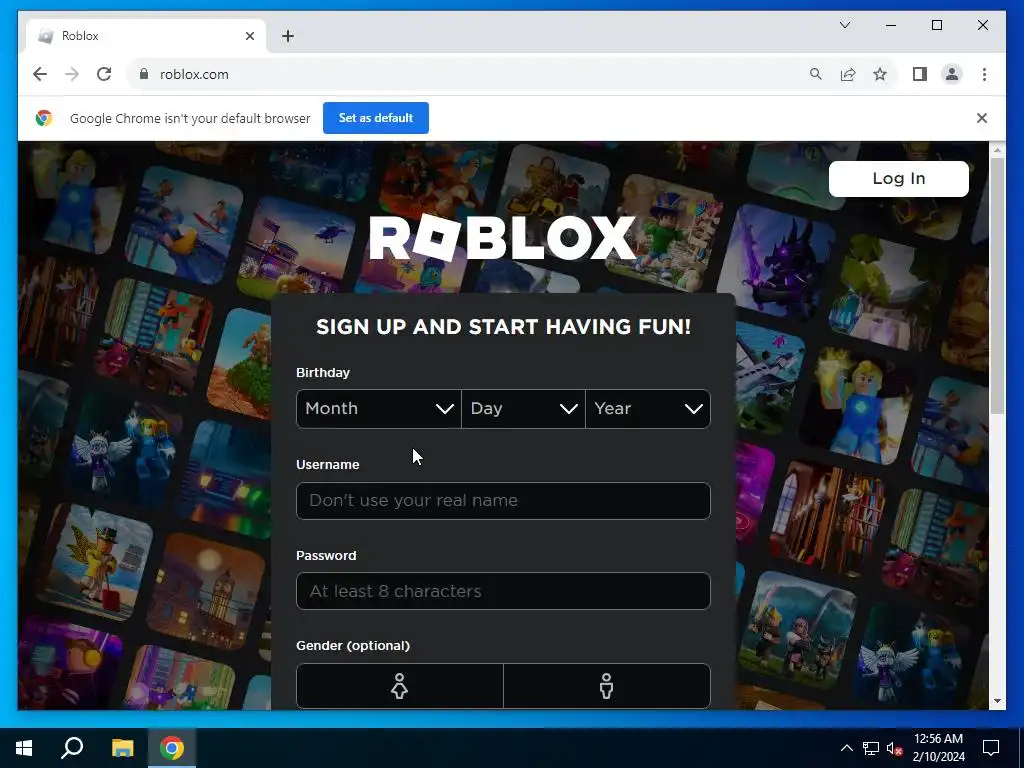Bookmark this tab with the star icon
Image resolution: width=1024 pixels, height=768 pixels.
coord(880,74)
